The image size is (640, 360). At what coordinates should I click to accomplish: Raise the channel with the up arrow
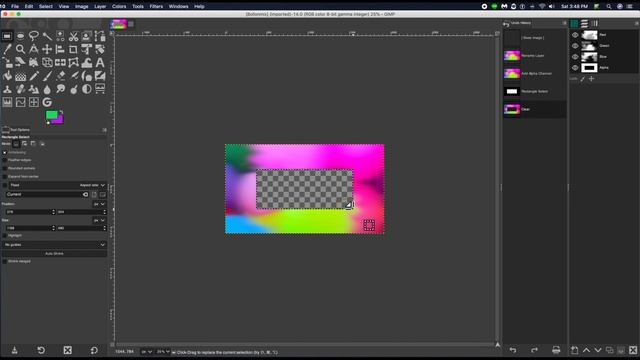coord(586,350)
